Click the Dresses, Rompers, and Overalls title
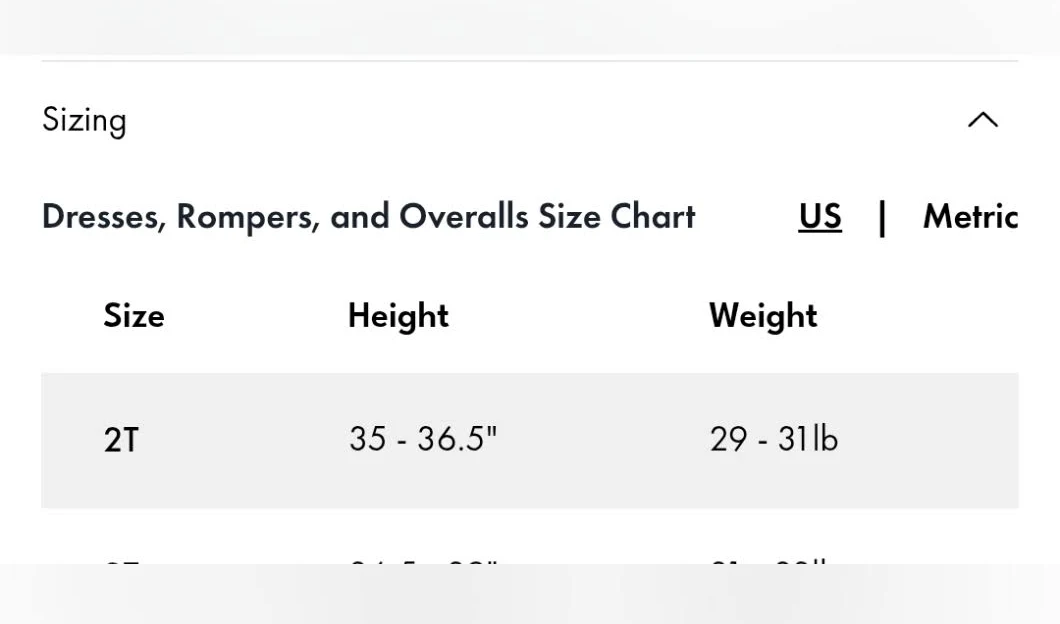Viewport: 1060px width, 624px height. coord(368,217)
